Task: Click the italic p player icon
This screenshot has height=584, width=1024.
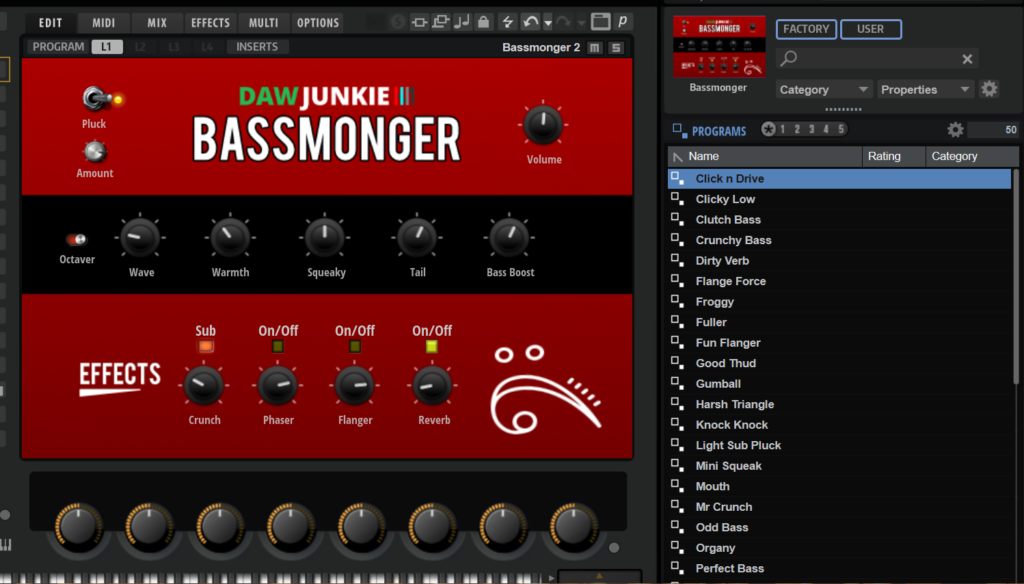Action: click(622, 22)
